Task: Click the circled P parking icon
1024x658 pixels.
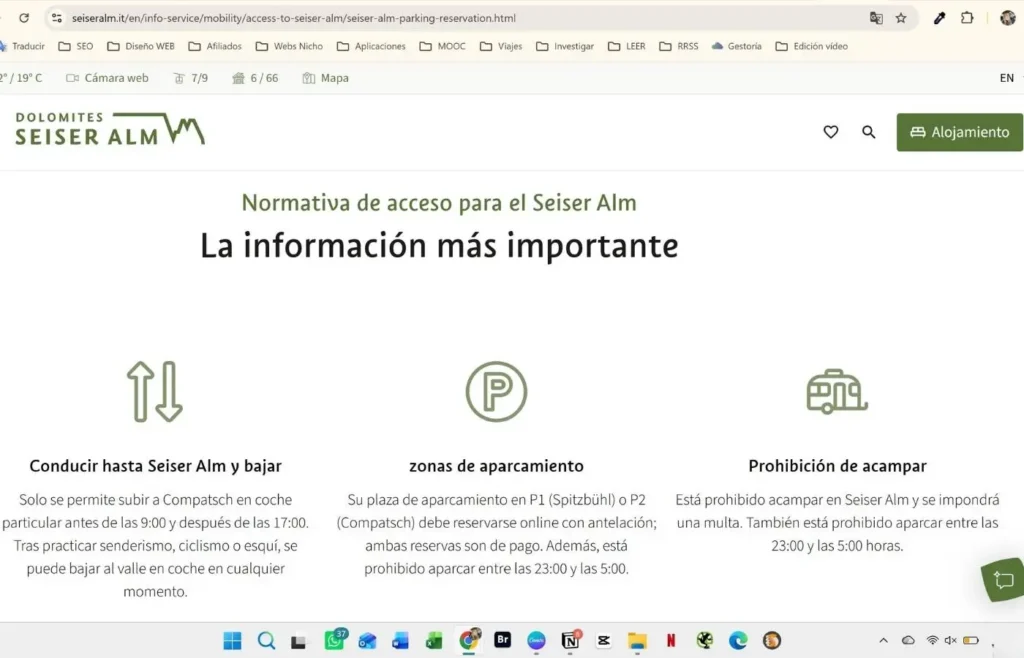Action: 496,392
